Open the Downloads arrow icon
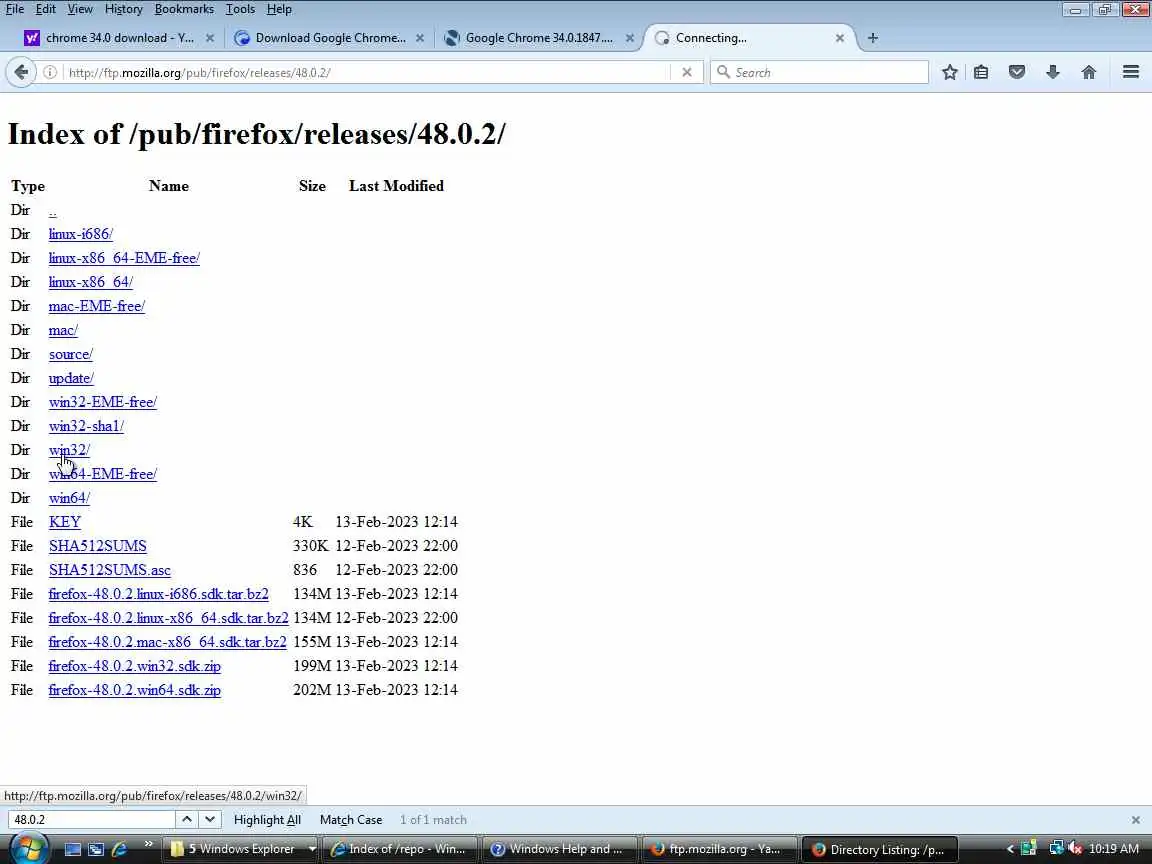 [1053, 72]
